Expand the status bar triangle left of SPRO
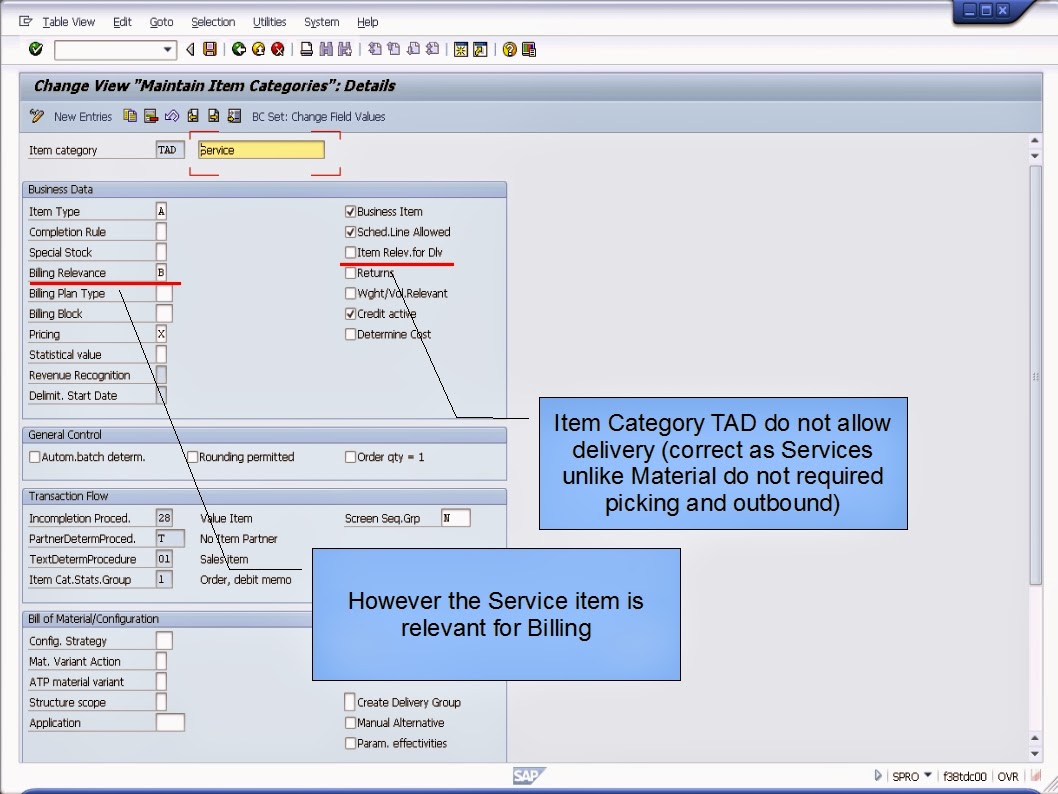The height and width of the screenshot is (794, 1058). click(878, 776)
